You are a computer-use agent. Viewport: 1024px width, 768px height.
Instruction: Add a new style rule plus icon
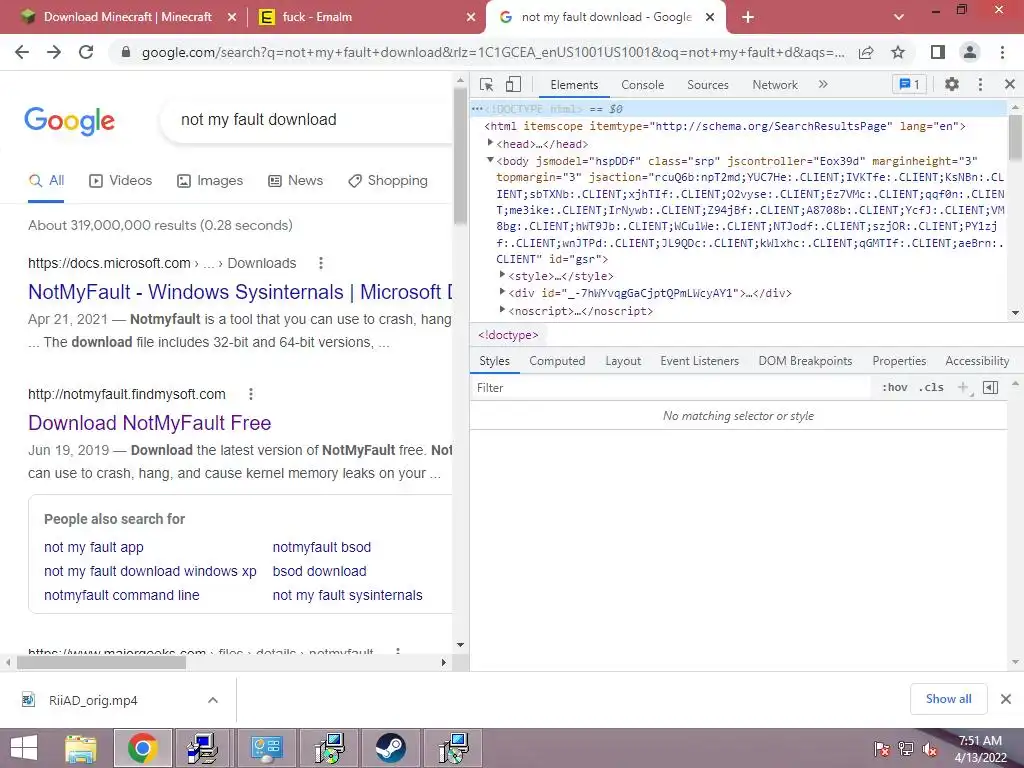pos(963,388)
